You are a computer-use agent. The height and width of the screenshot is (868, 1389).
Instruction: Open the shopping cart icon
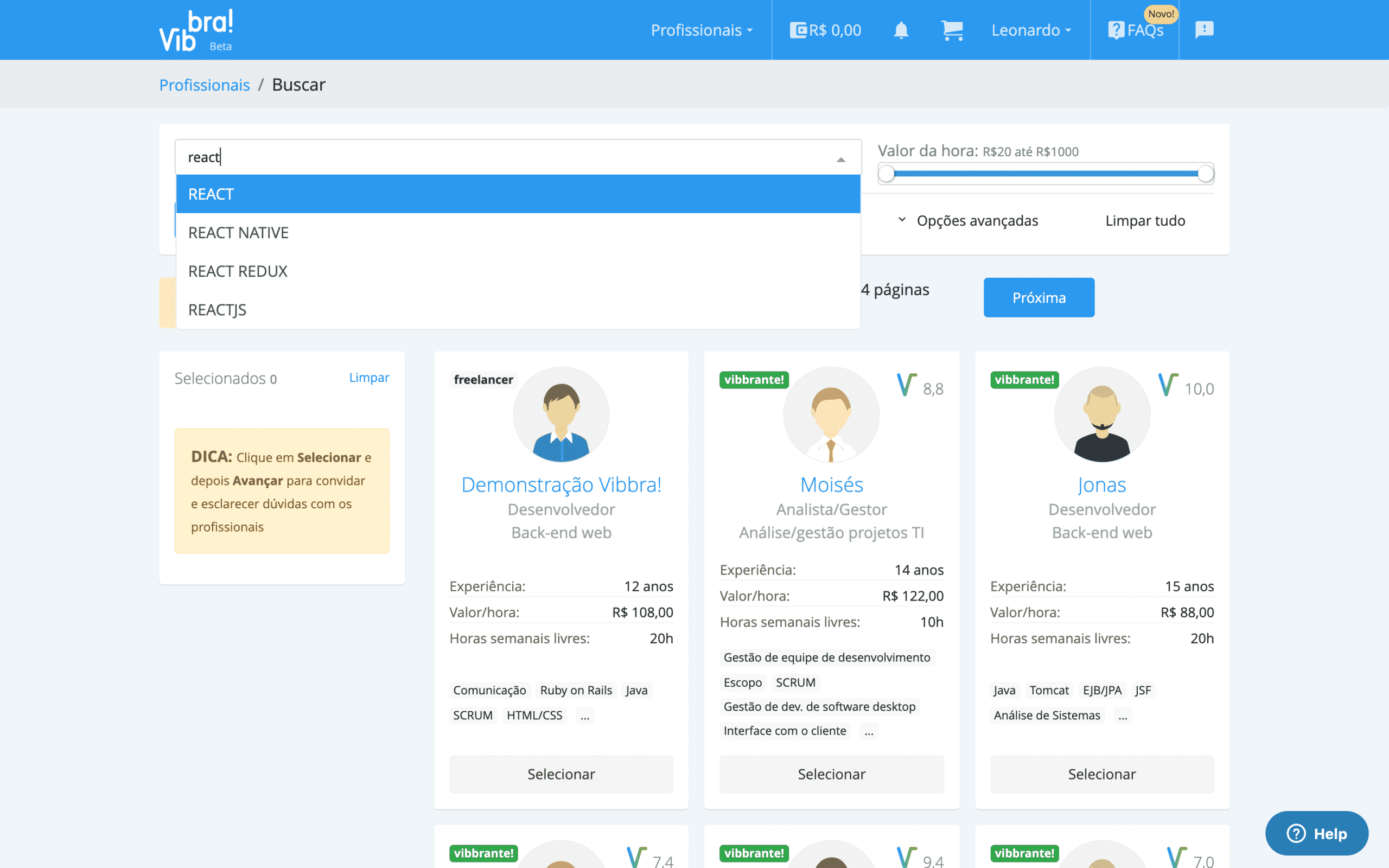pos(952,30)
